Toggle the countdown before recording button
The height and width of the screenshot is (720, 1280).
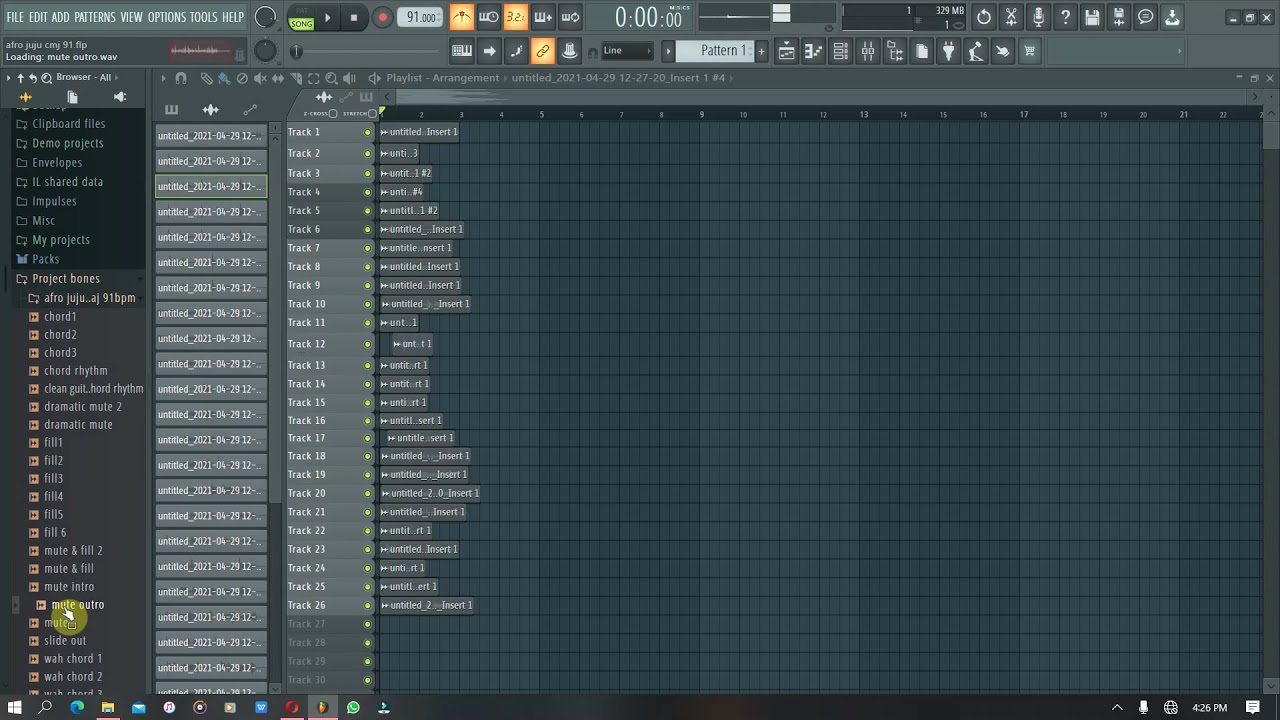[x=515, y=17]
